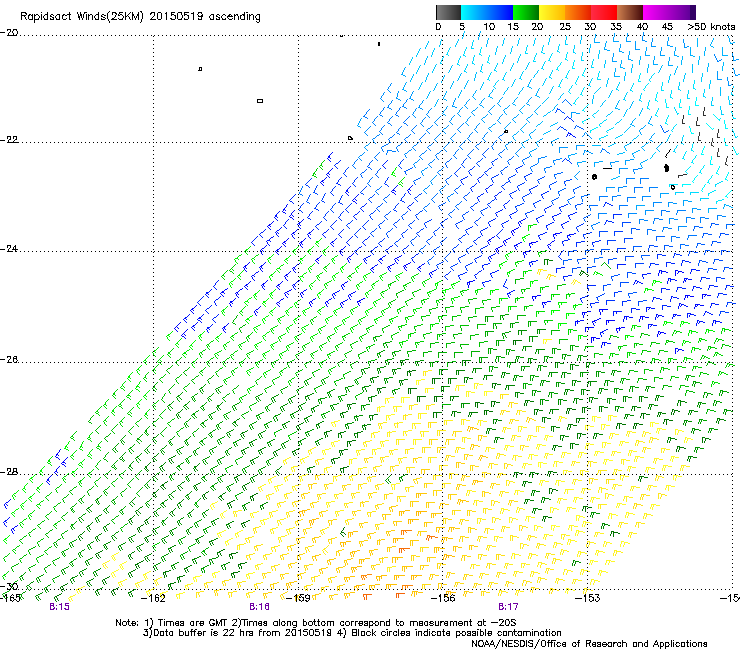Click the brown 35-40 knots legend color
The height and width of the screenshot is (650, 740).
coord(630,12)
